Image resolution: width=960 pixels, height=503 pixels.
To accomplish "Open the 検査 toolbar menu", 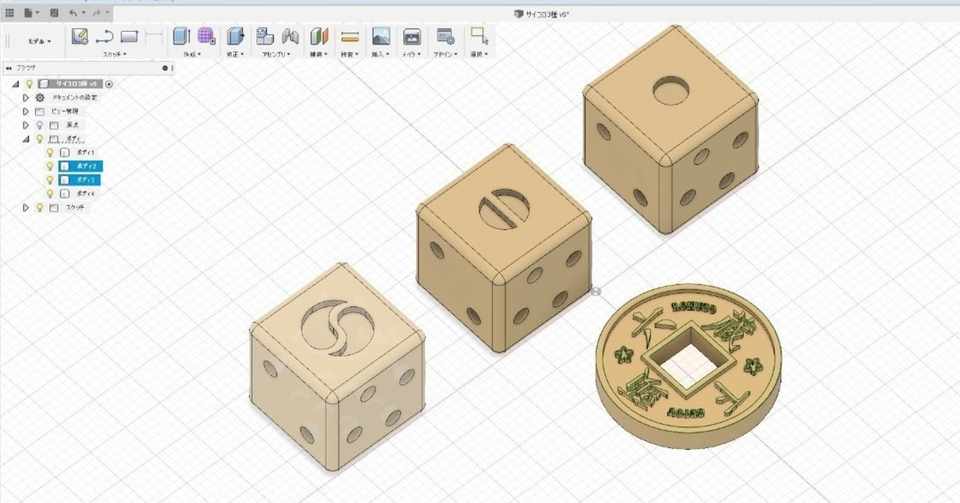I will (350, 54).
